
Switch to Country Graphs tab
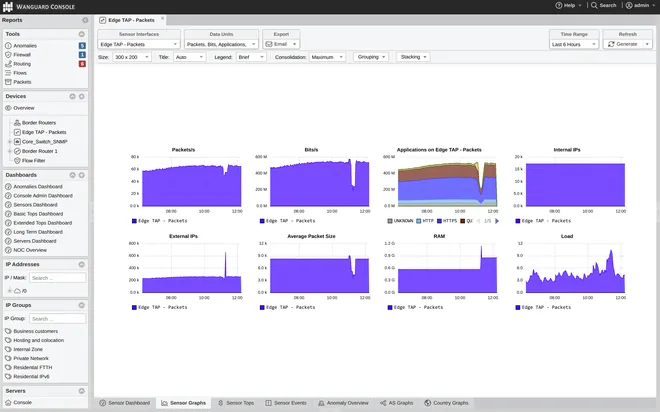446,403
